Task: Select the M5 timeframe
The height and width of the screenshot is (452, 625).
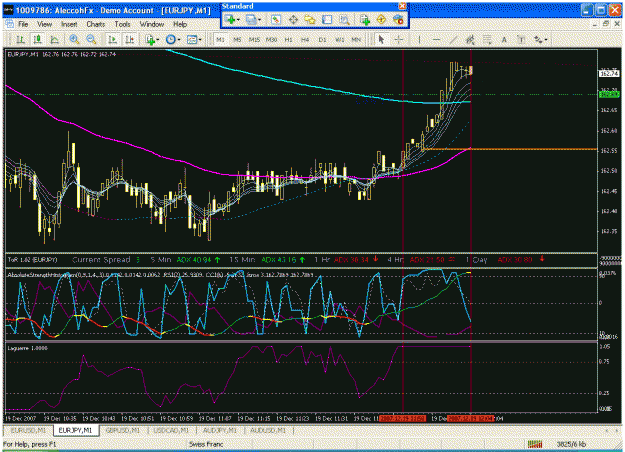Action: pos(238,39)
